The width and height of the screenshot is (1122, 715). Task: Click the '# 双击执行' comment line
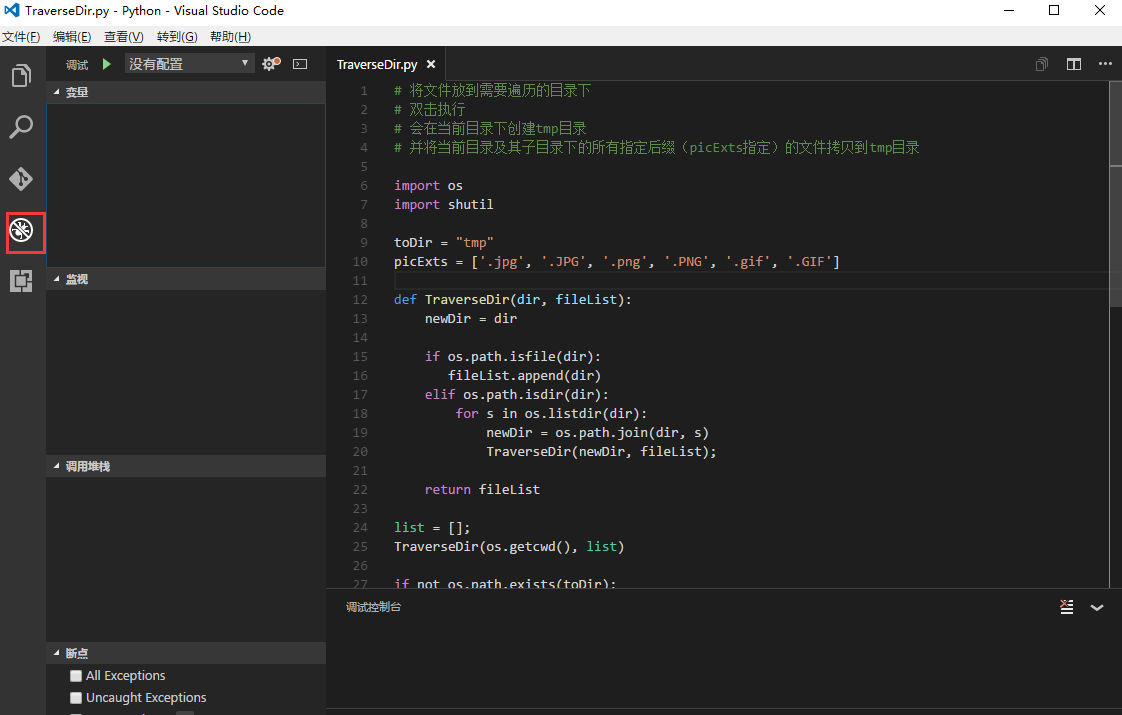coord(429,110)
